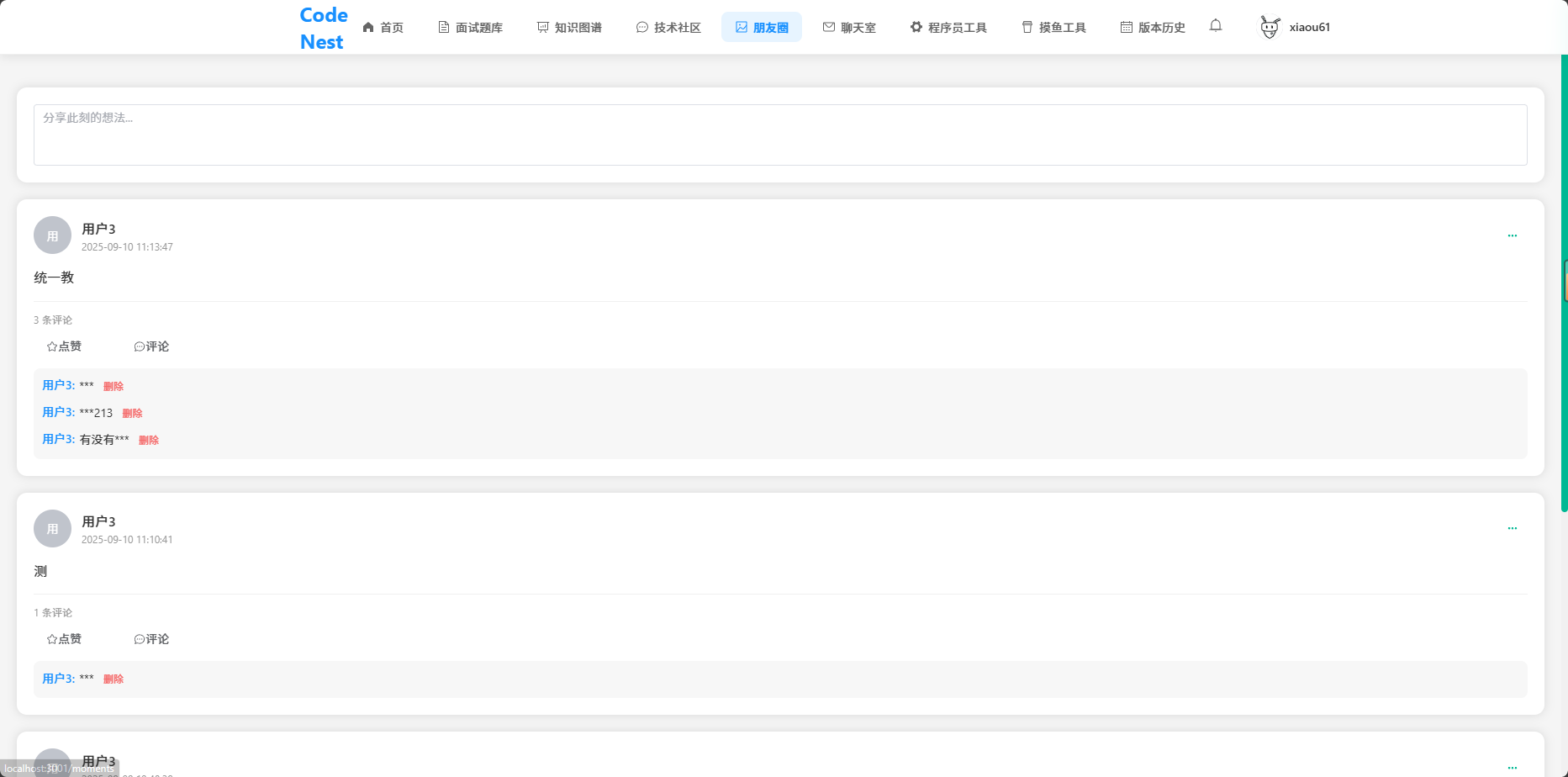Image resolution: width=1568 pixels, height=777 pixels.
Task: Expand the xiaou61 user menu
Action: click(x=1309, y=27)
